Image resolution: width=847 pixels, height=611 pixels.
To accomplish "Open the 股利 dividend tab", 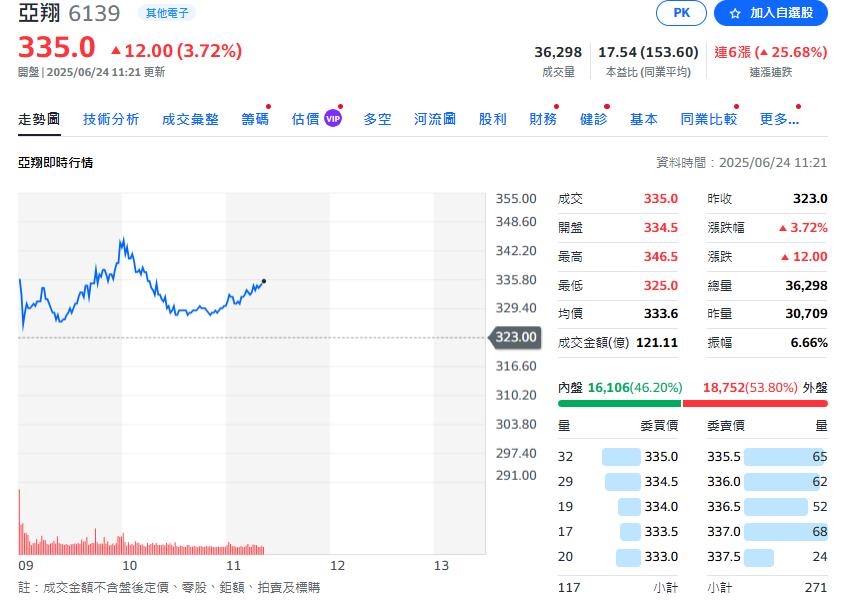I will coord(492,117).
